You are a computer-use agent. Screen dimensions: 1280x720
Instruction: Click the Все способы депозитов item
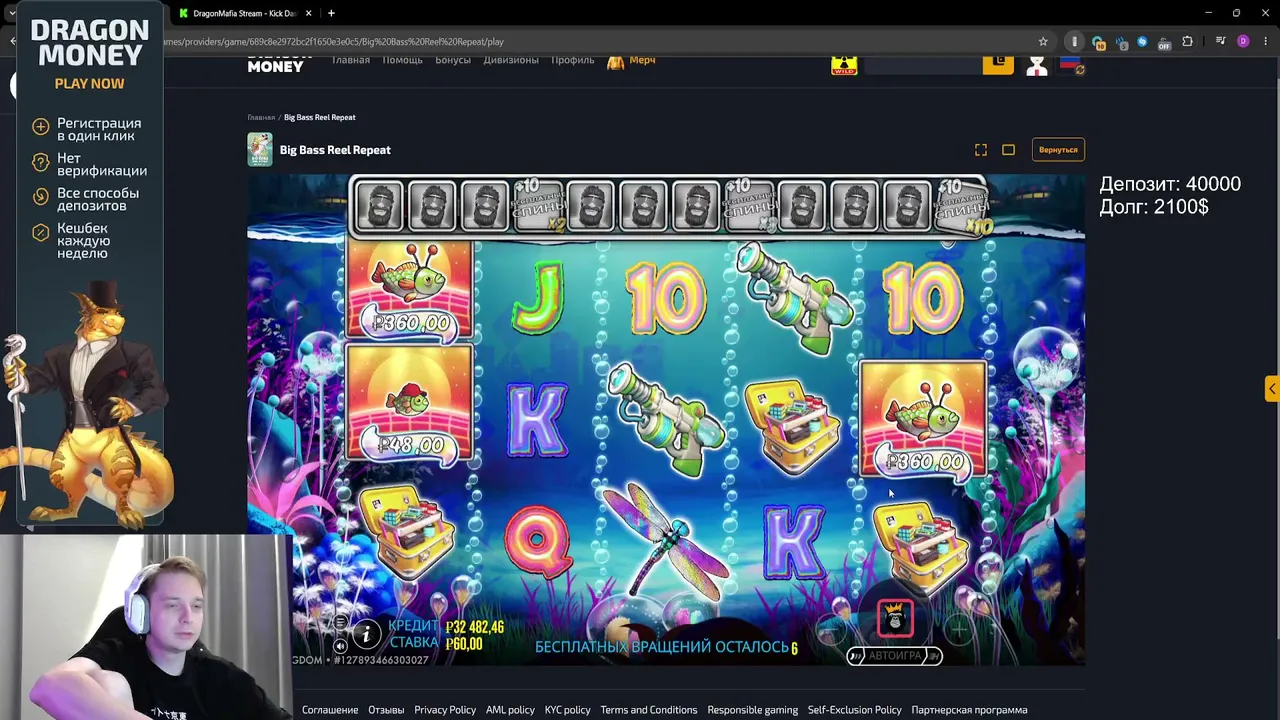pos(85,199)
